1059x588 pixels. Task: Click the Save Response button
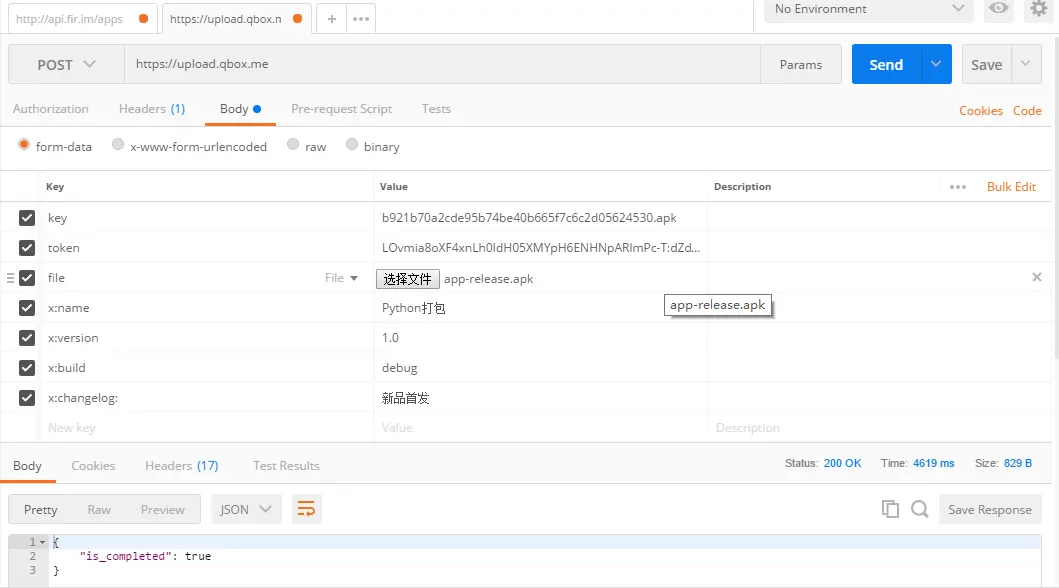tap(990, 510)
